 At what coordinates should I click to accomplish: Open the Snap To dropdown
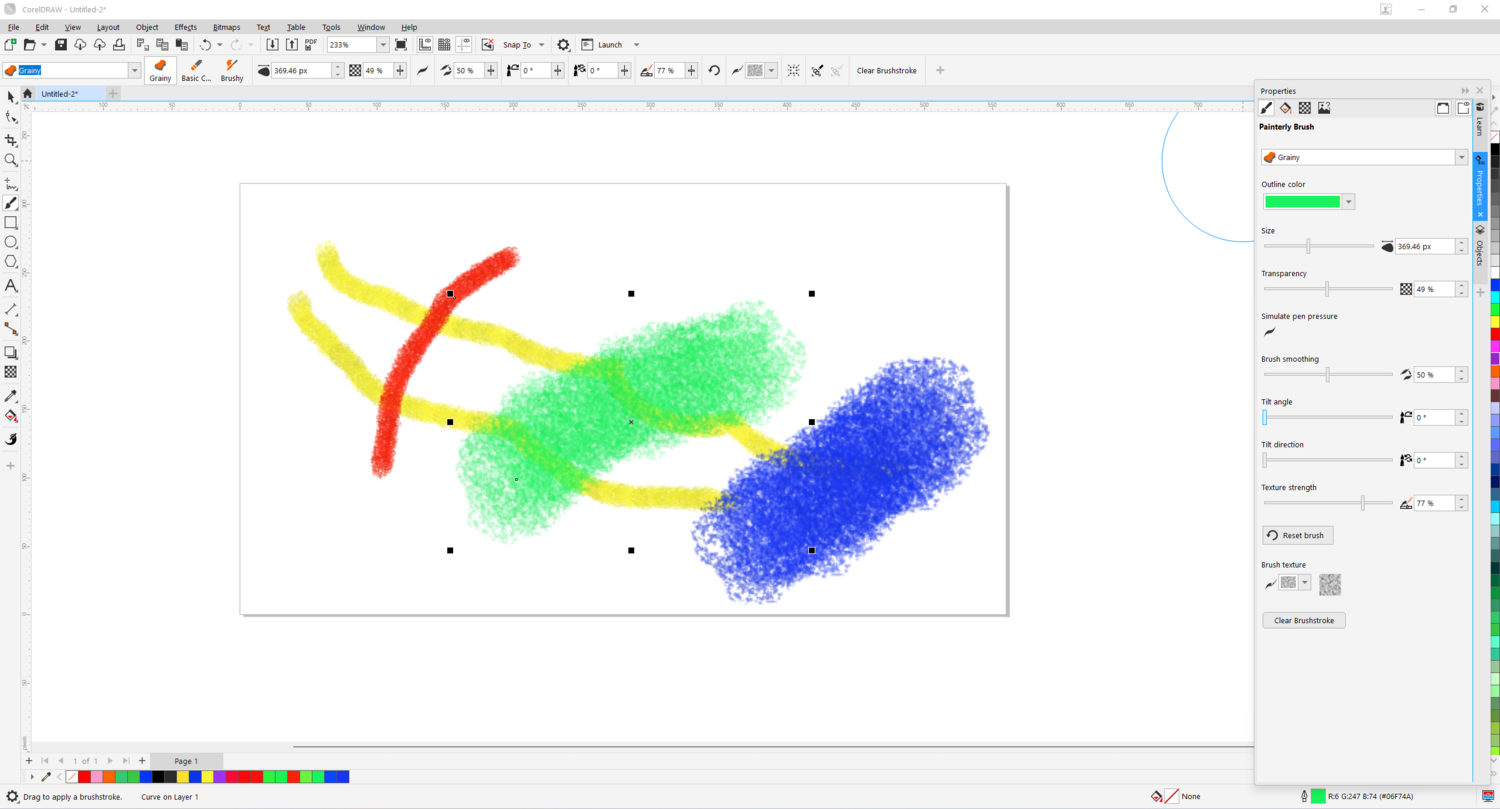(x=541, y=45)
